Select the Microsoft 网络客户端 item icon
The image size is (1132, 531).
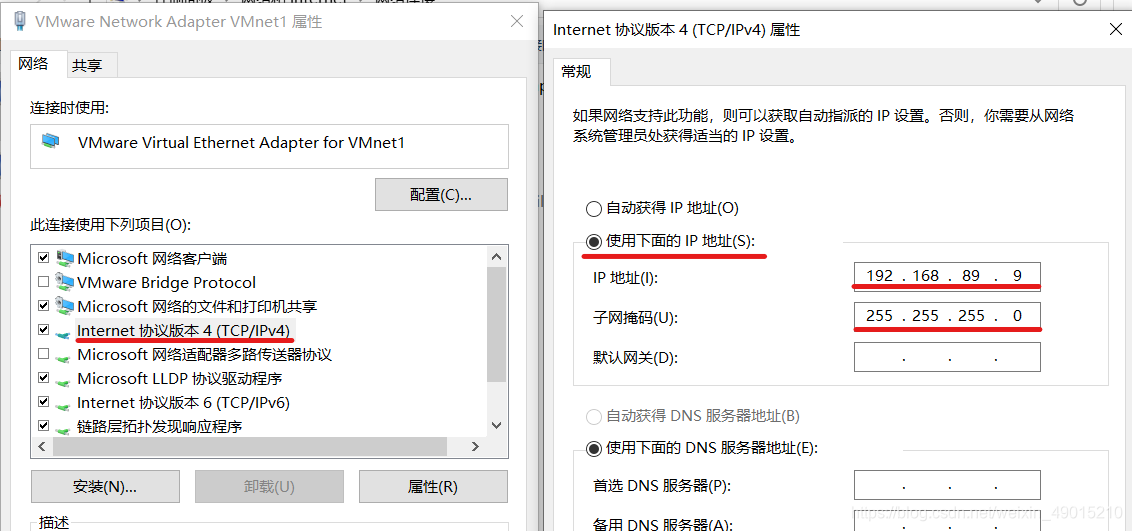[64, 258]
